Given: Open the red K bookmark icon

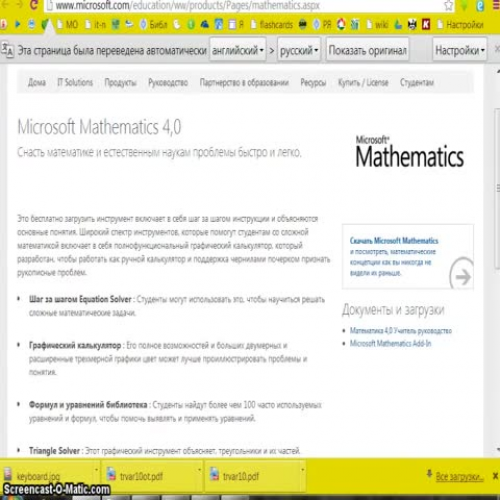Looking at the screenshot, I should [x=426, y=24].
